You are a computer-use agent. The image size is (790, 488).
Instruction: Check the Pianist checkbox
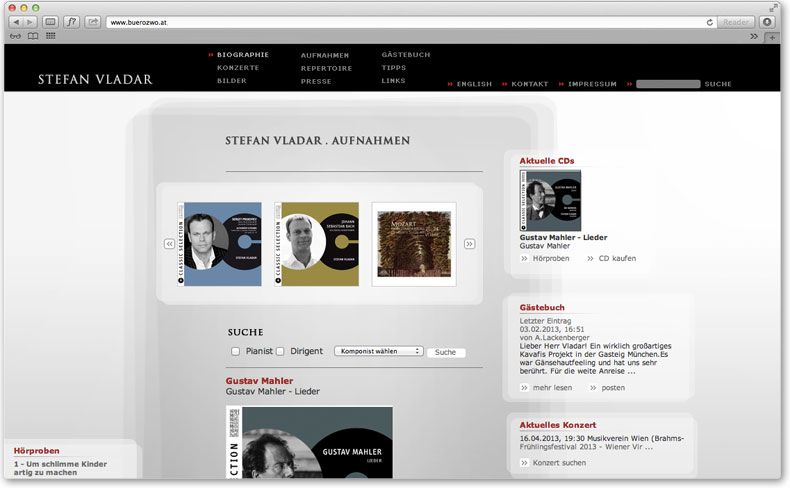coord(235,352)
